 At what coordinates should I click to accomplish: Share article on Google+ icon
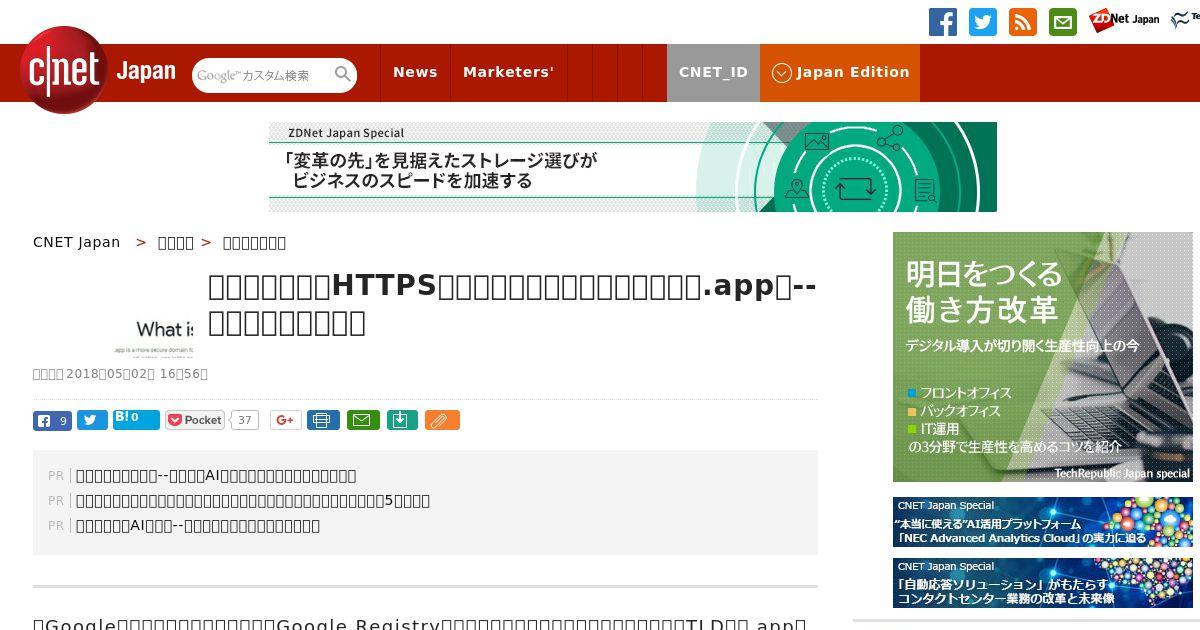pyautogui.click(x=286, y=420)
